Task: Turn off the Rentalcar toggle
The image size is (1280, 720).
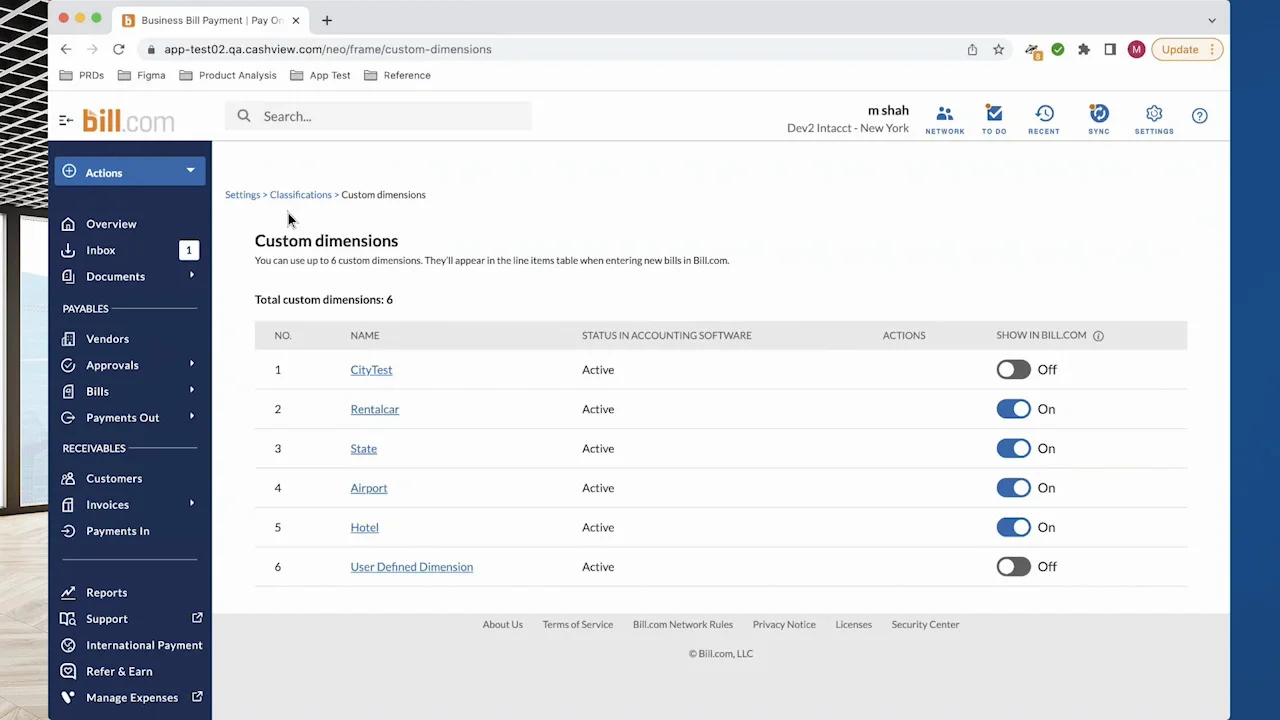Action: click(x=1013, y=409)
